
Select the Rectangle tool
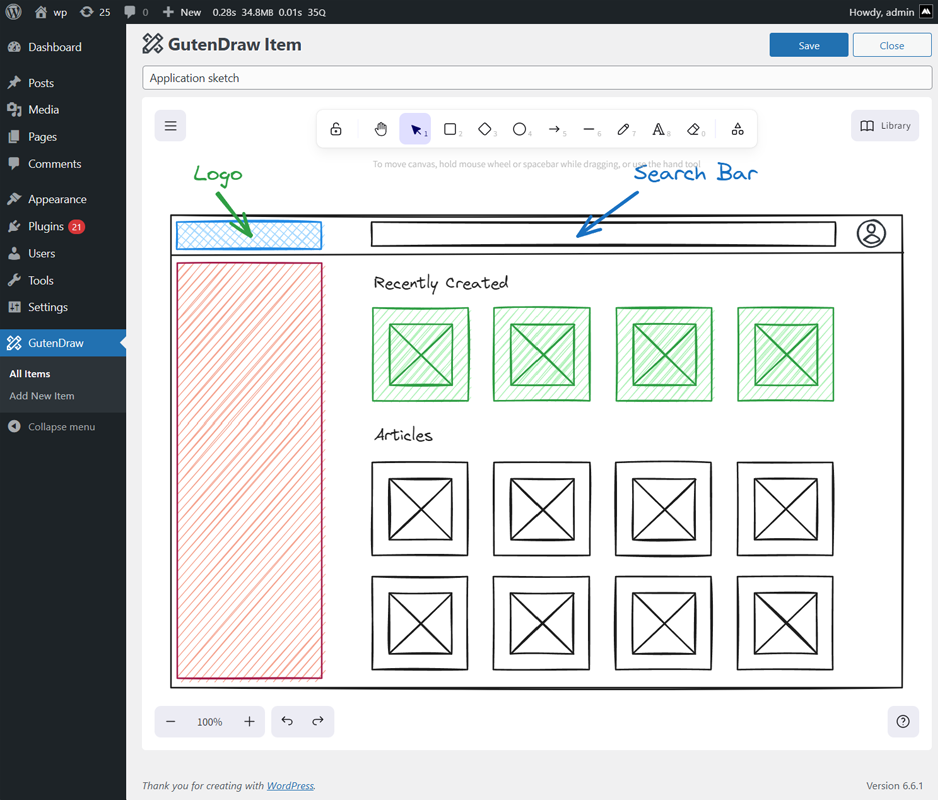coord(450,129)
